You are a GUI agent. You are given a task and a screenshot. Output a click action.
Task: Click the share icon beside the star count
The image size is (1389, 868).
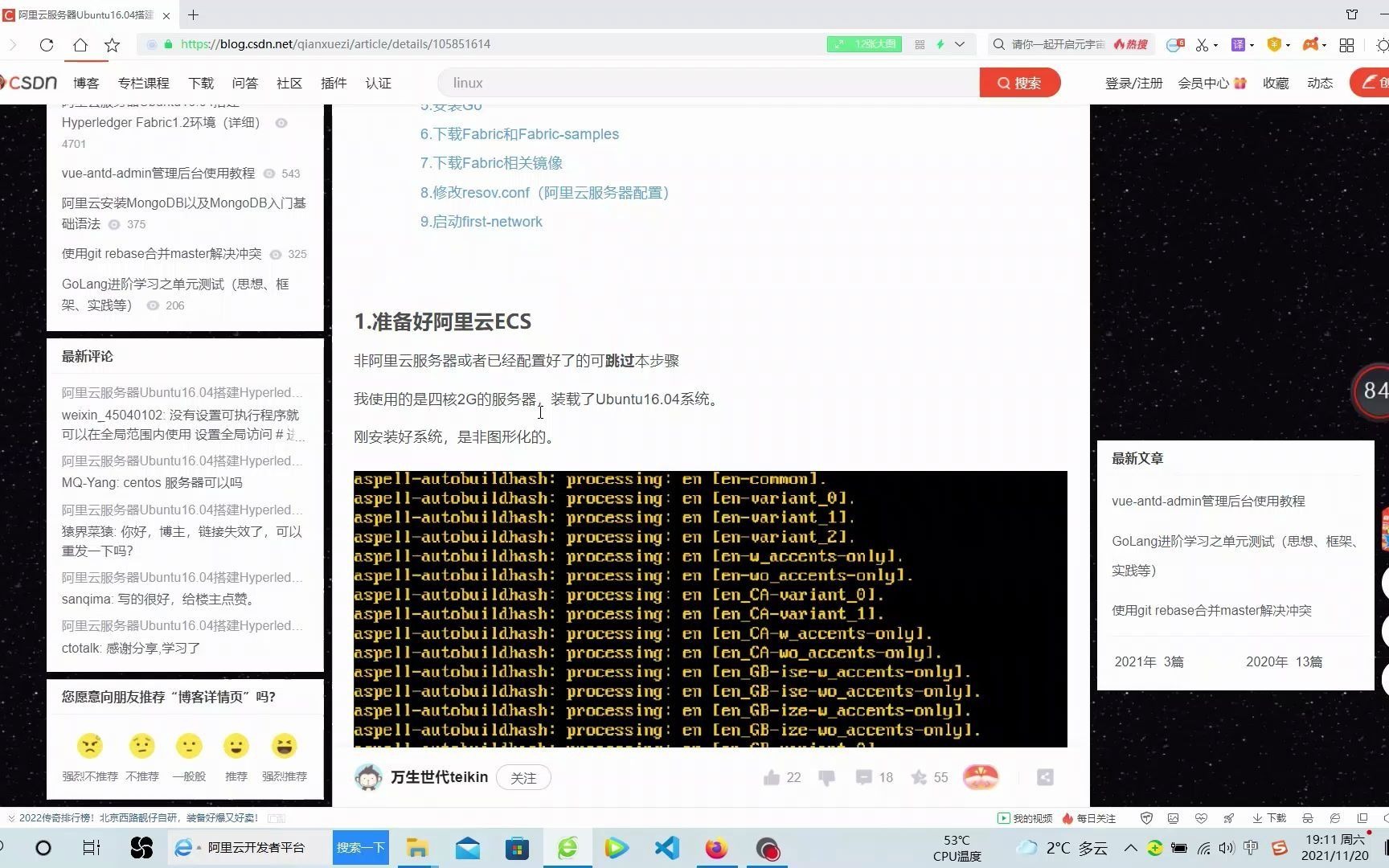tap(1044, 777)
